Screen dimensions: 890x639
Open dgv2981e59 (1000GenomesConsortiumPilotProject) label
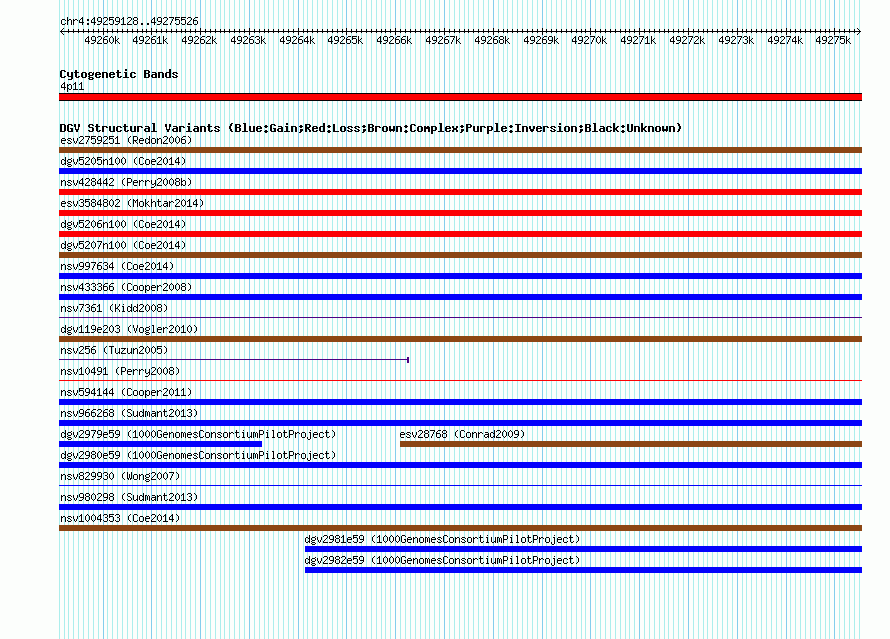[442, 539]
